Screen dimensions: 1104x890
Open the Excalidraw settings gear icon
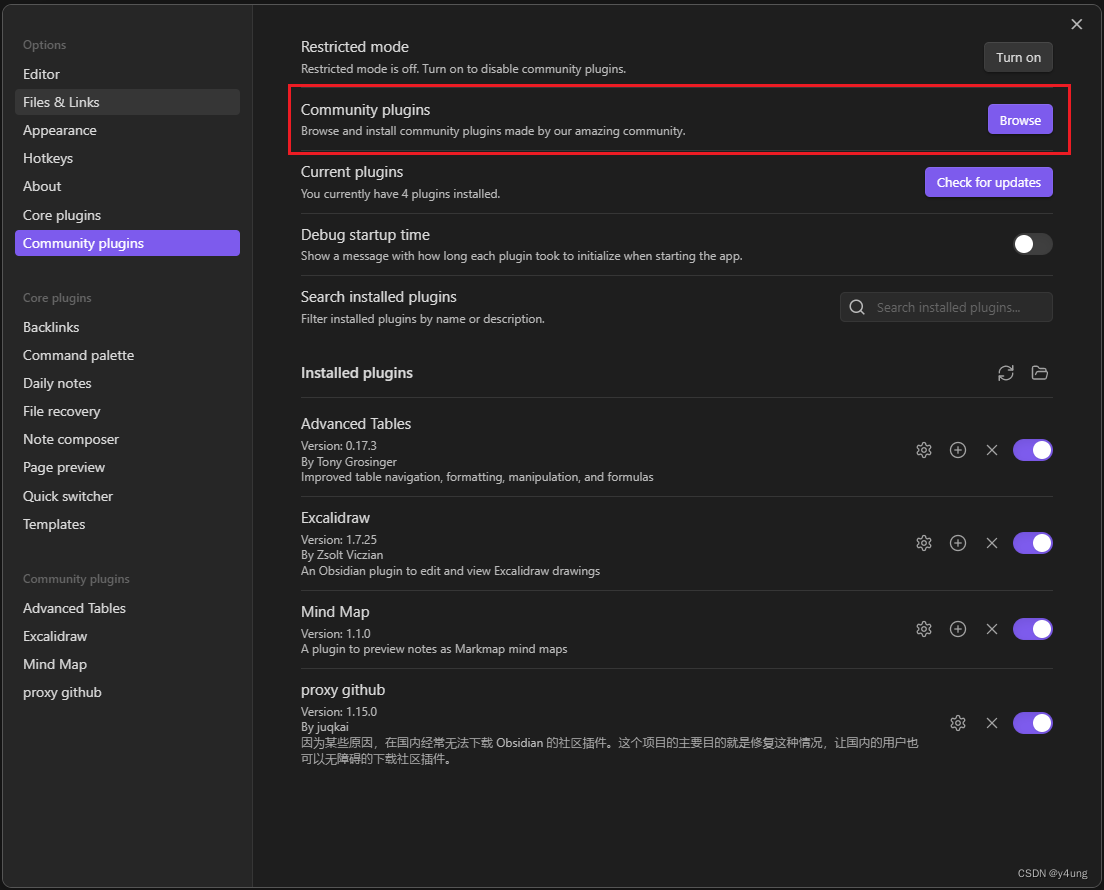[x=924, y=543]
